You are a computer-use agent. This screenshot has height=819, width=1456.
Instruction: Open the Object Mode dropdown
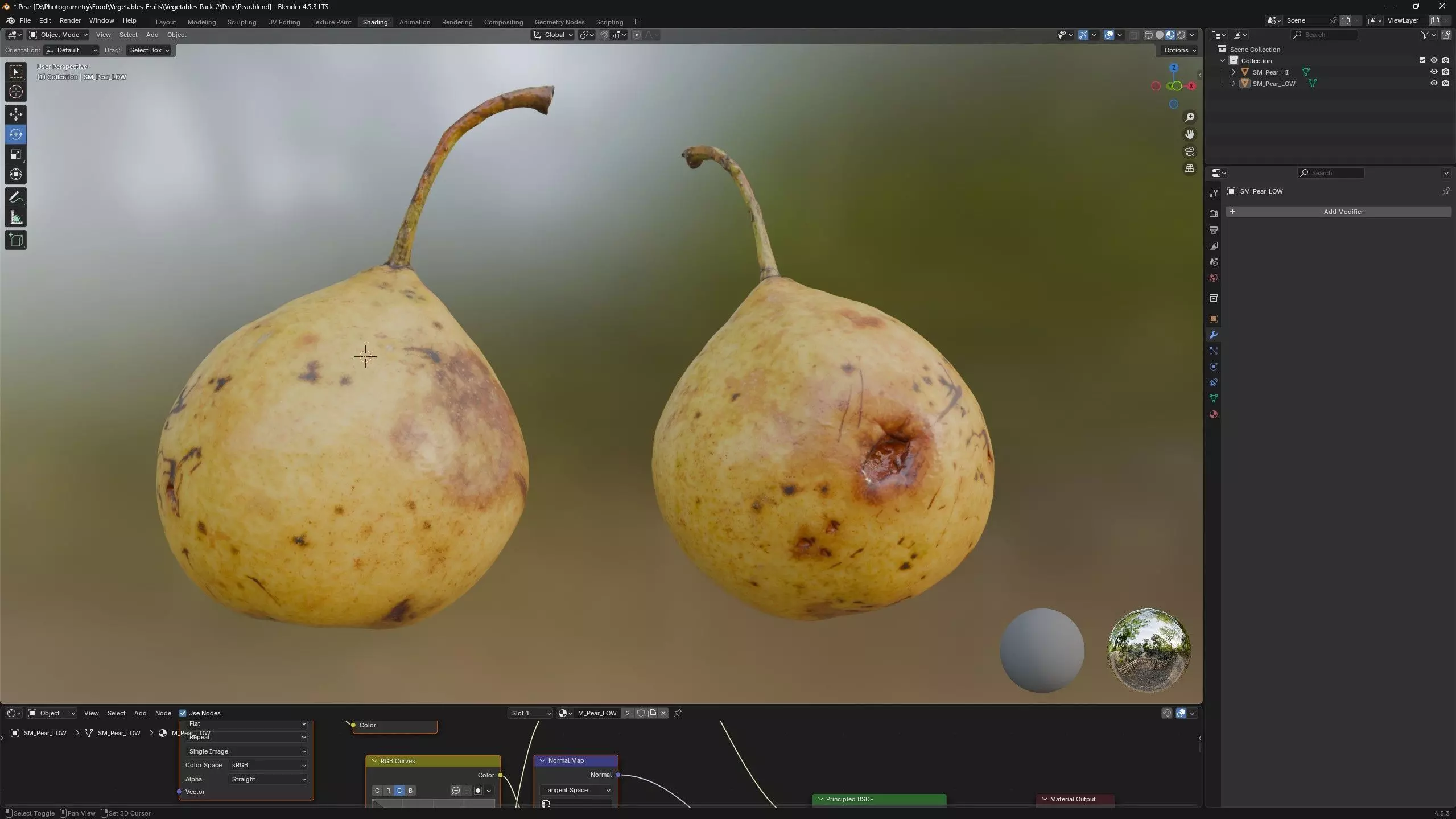[59, 35]
